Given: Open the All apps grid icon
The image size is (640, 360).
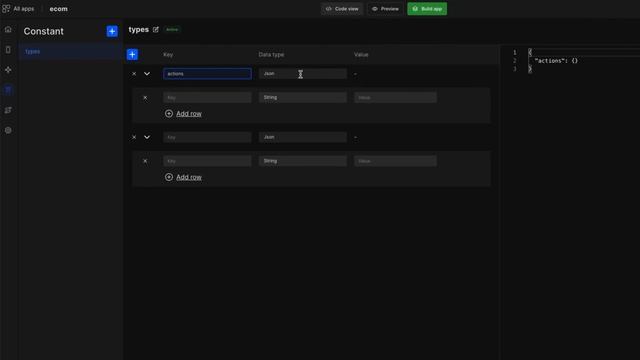Looking at the screenshot, I should [6, 9].
